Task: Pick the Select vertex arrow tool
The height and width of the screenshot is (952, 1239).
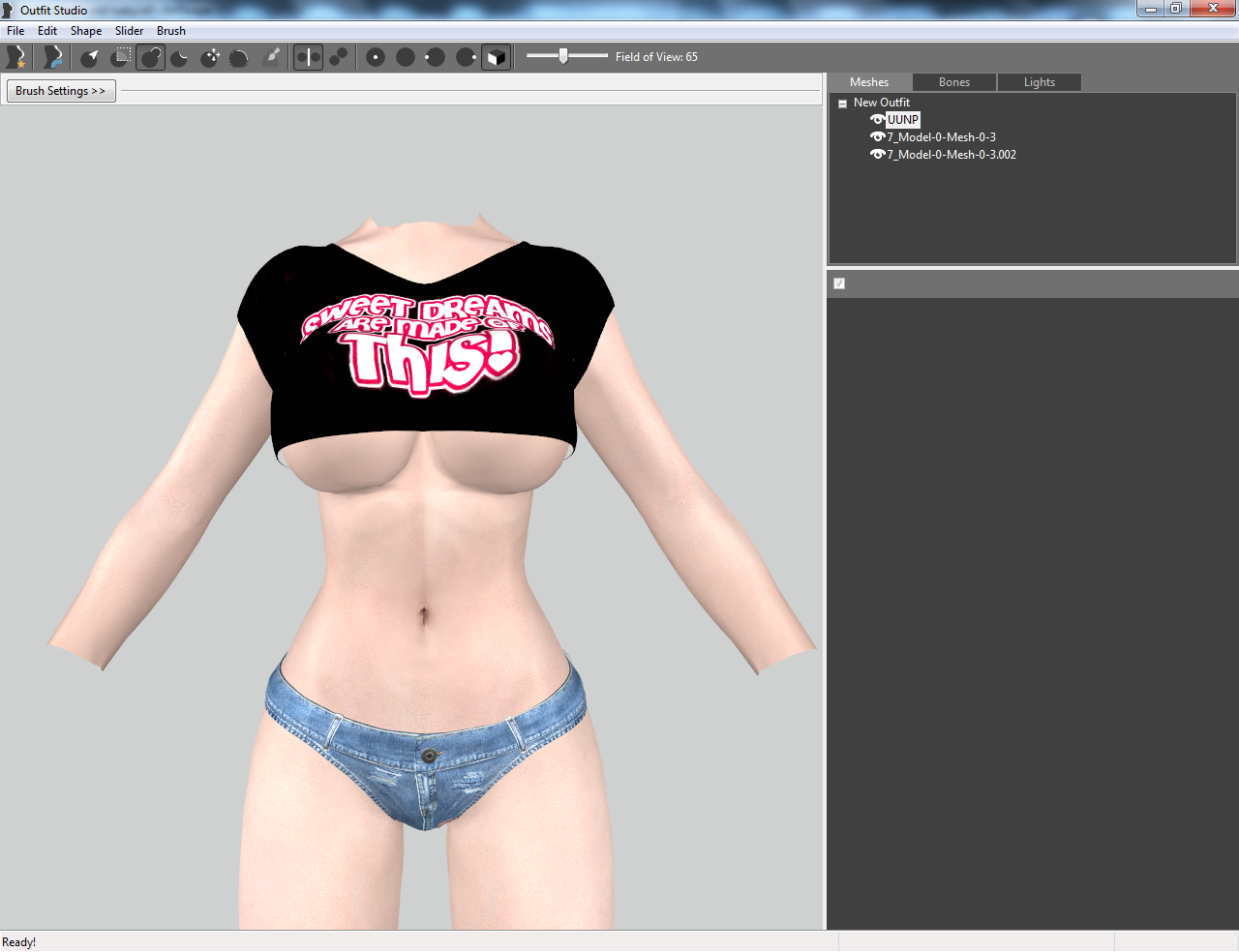Action: [x=90, y=57]
